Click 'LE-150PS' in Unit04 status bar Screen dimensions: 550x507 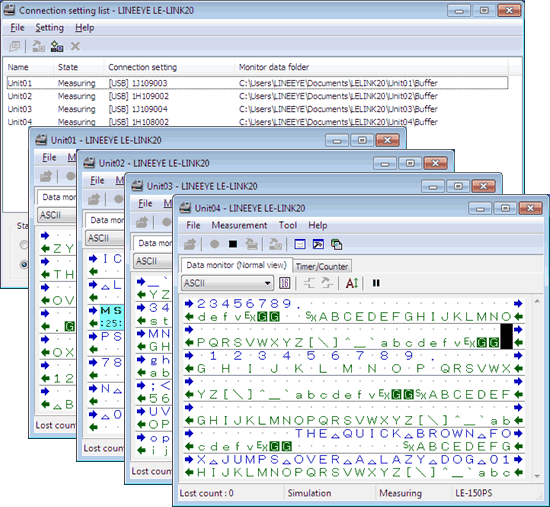tap(474, 493)
